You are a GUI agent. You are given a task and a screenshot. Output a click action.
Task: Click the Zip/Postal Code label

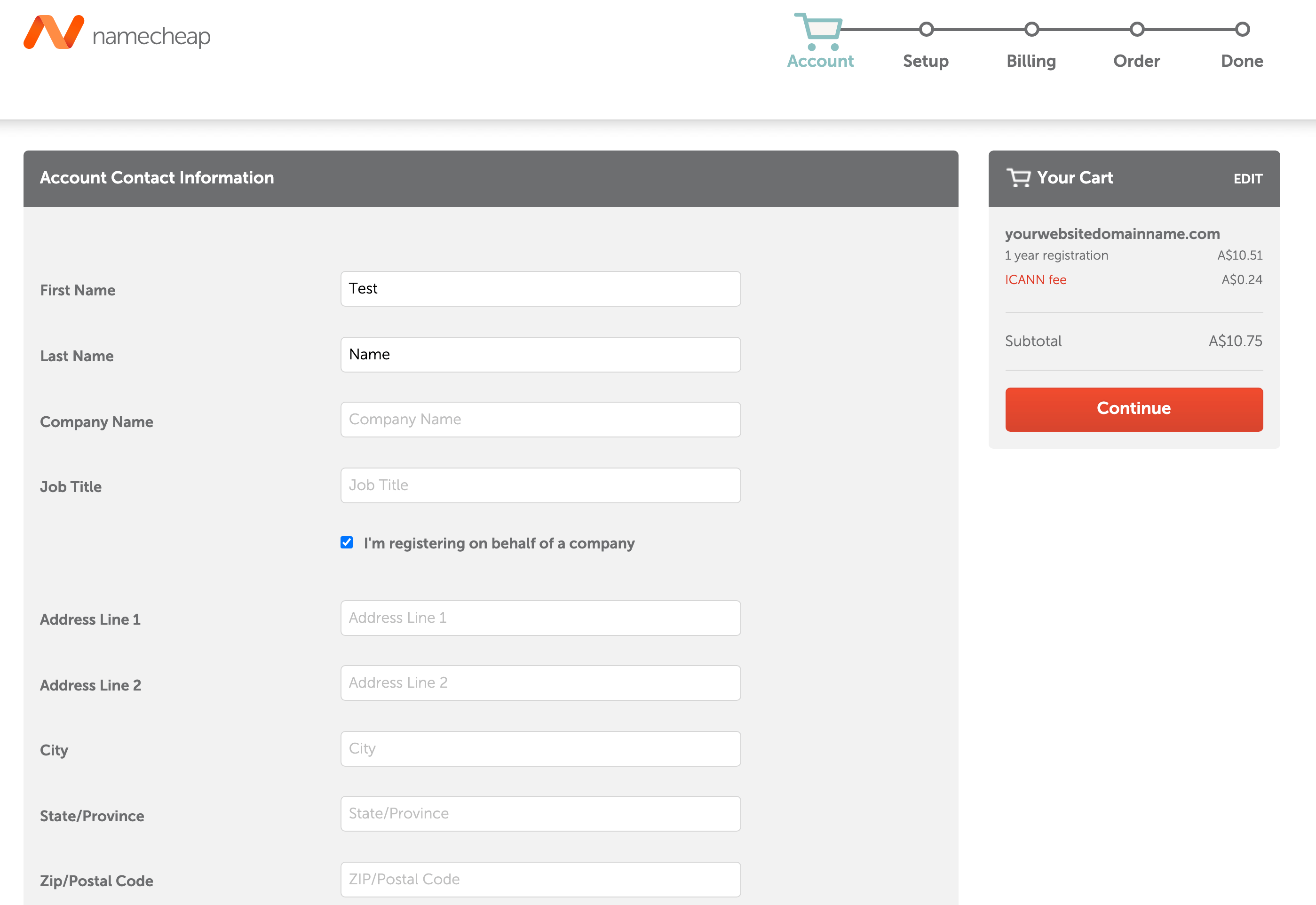point(96,881)
